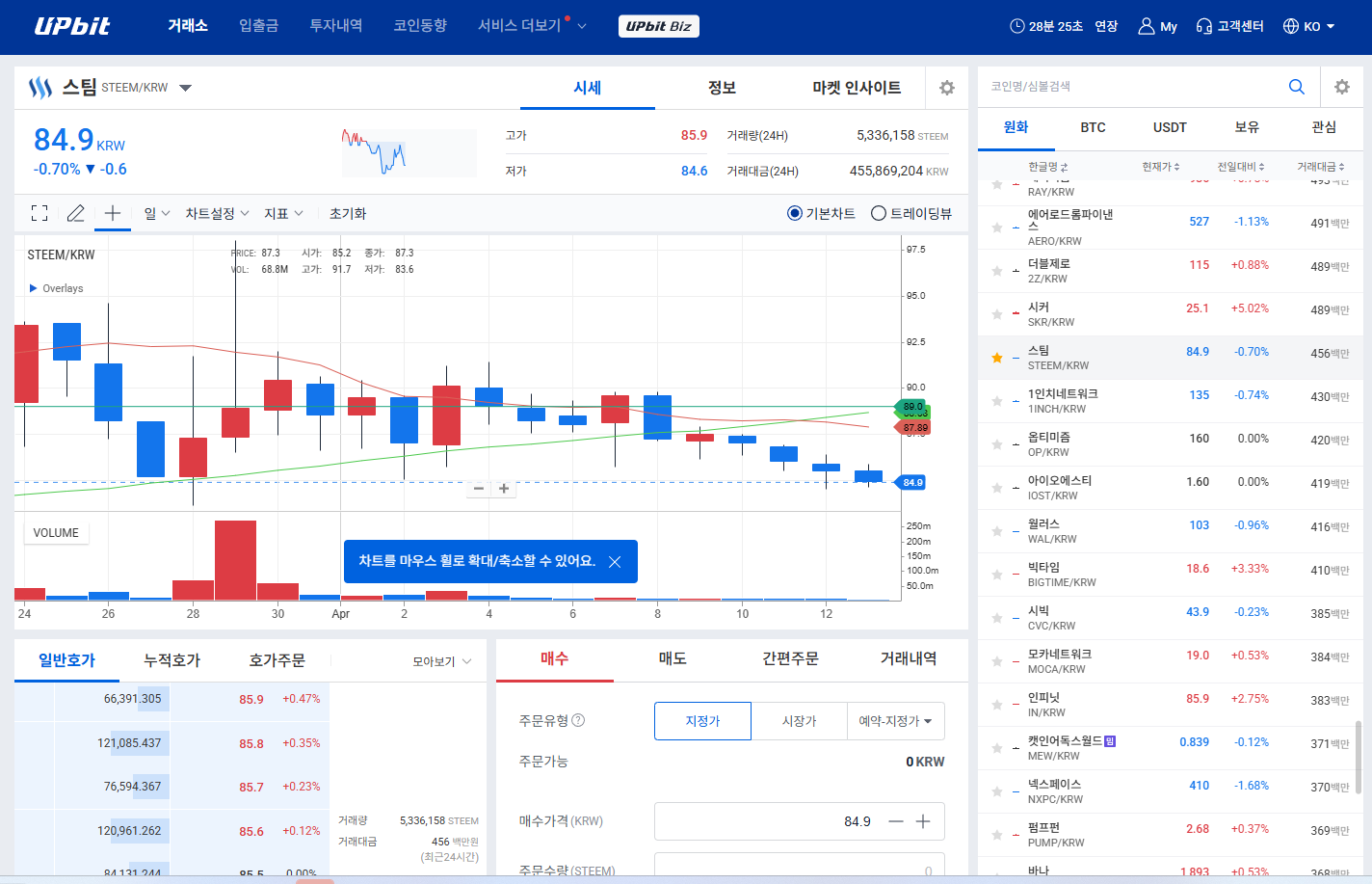Go to 코인동향 in top navigation
The width and height of the screenshot is (1372, 884).
tap(420, 26)
